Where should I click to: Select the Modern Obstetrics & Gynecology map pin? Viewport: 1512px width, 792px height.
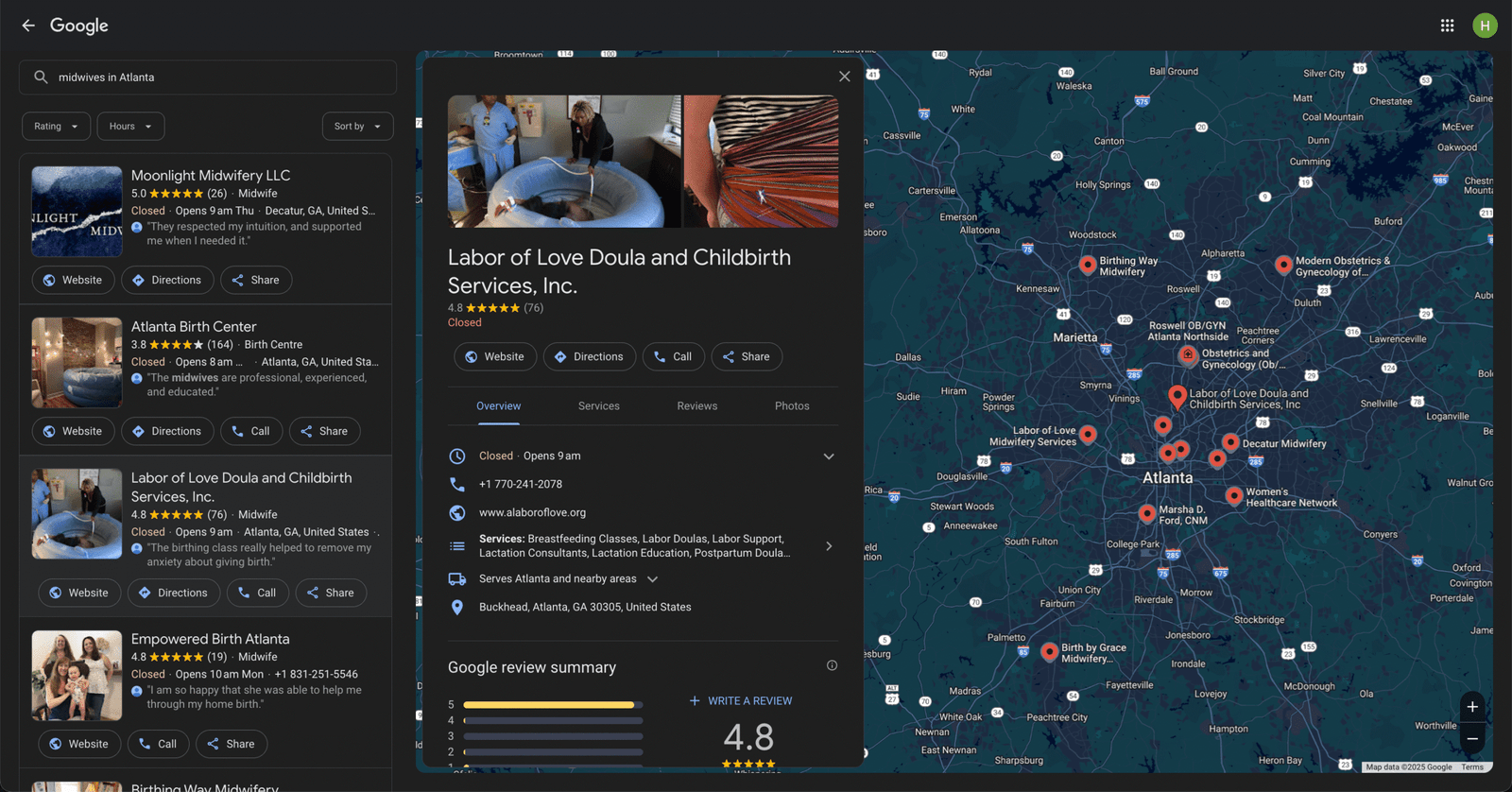[x=1283, y=265]
